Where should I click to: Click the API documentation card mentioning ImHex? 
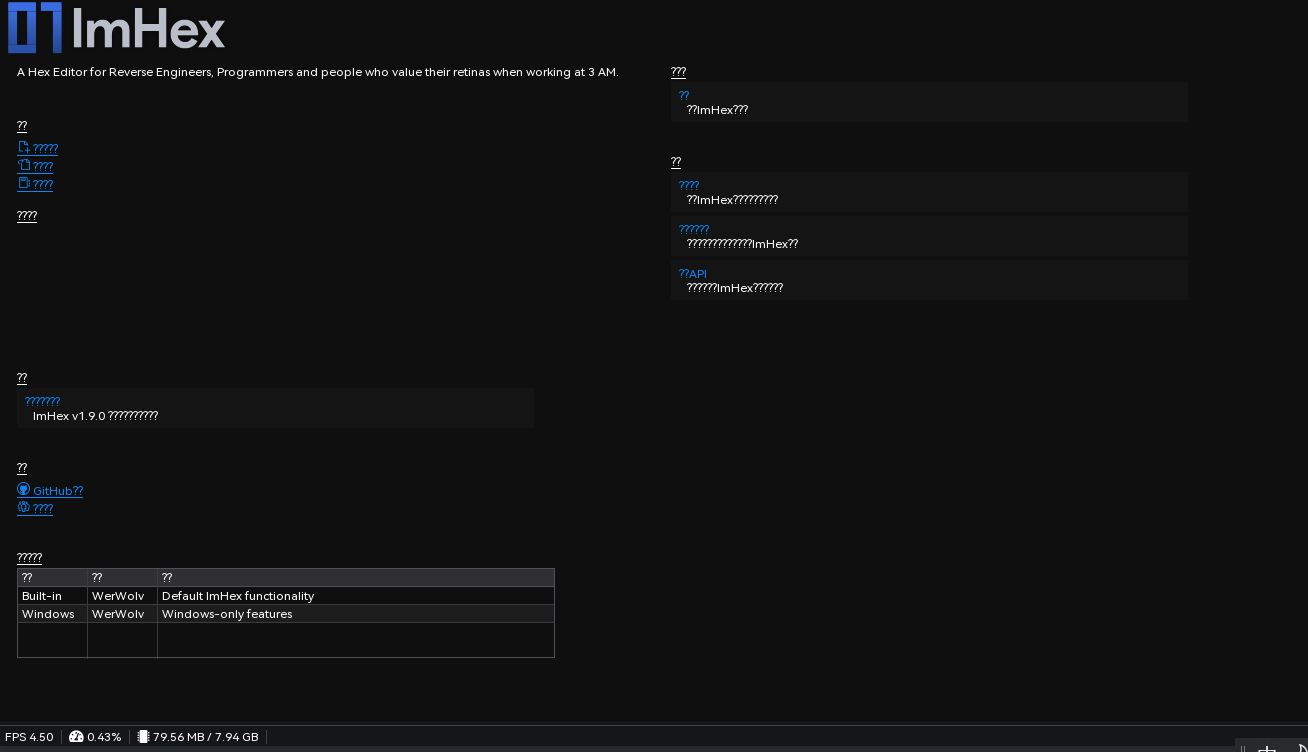929,280
